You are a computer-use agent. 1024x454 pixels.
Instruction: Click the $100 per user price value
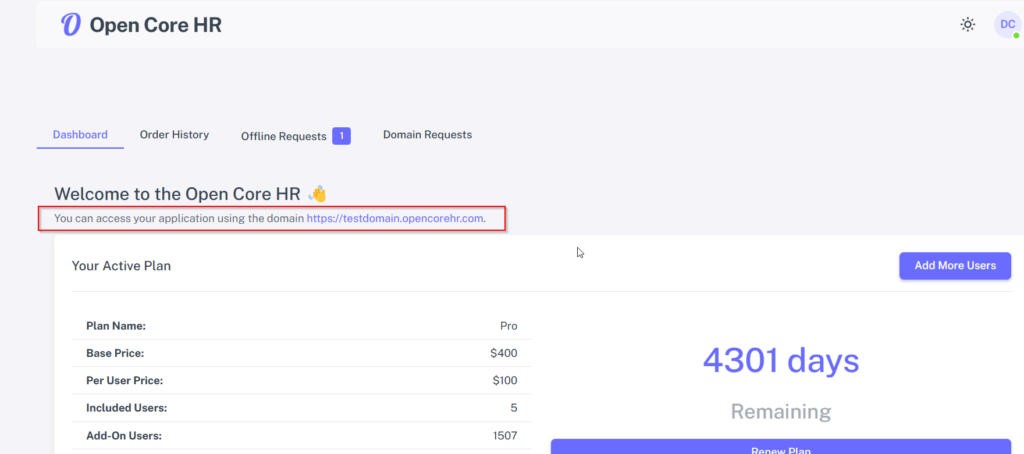click(504, 381)
